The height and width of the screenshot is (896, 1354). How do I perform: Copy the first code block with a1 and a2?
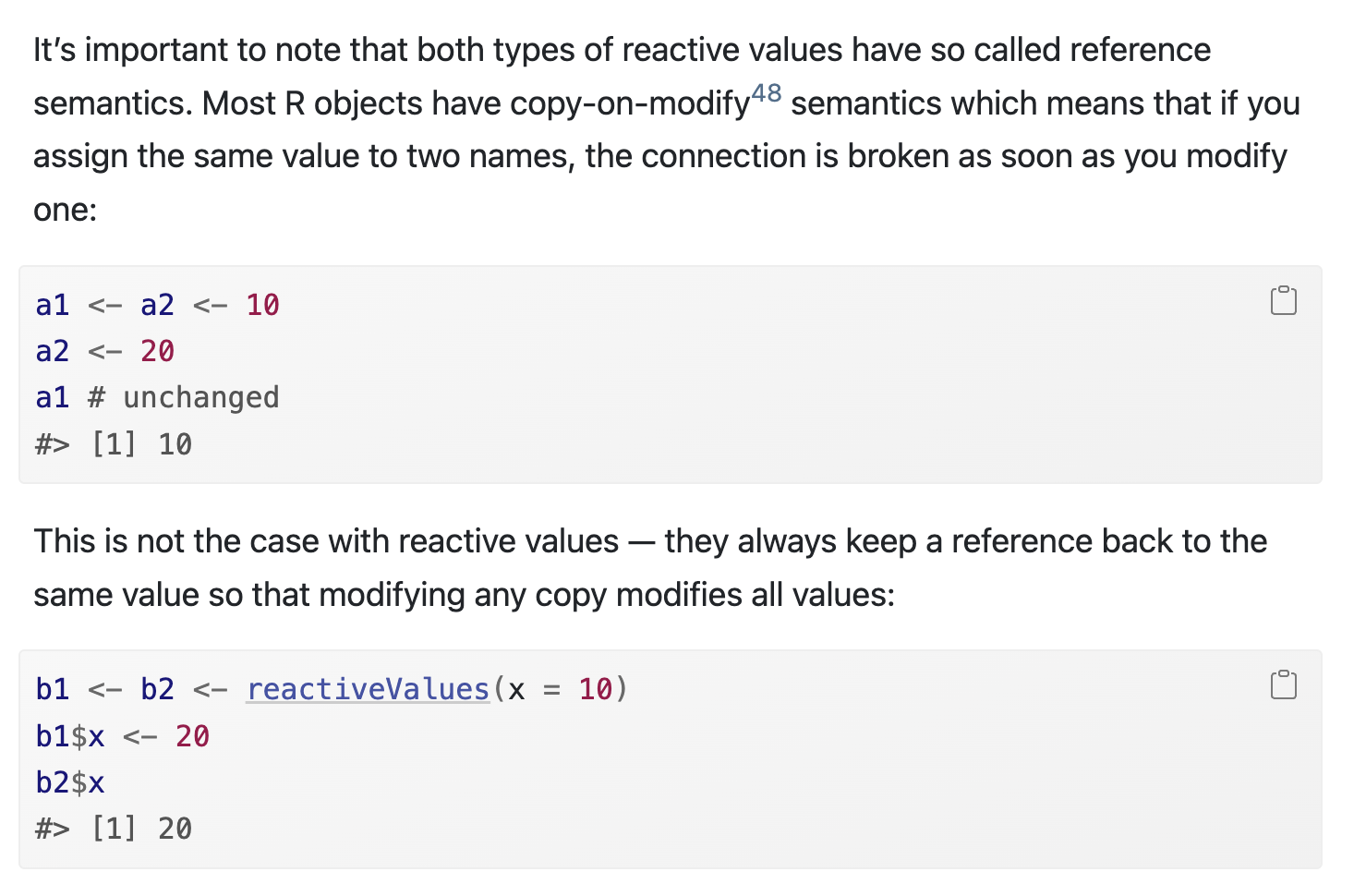(1283, 300)
